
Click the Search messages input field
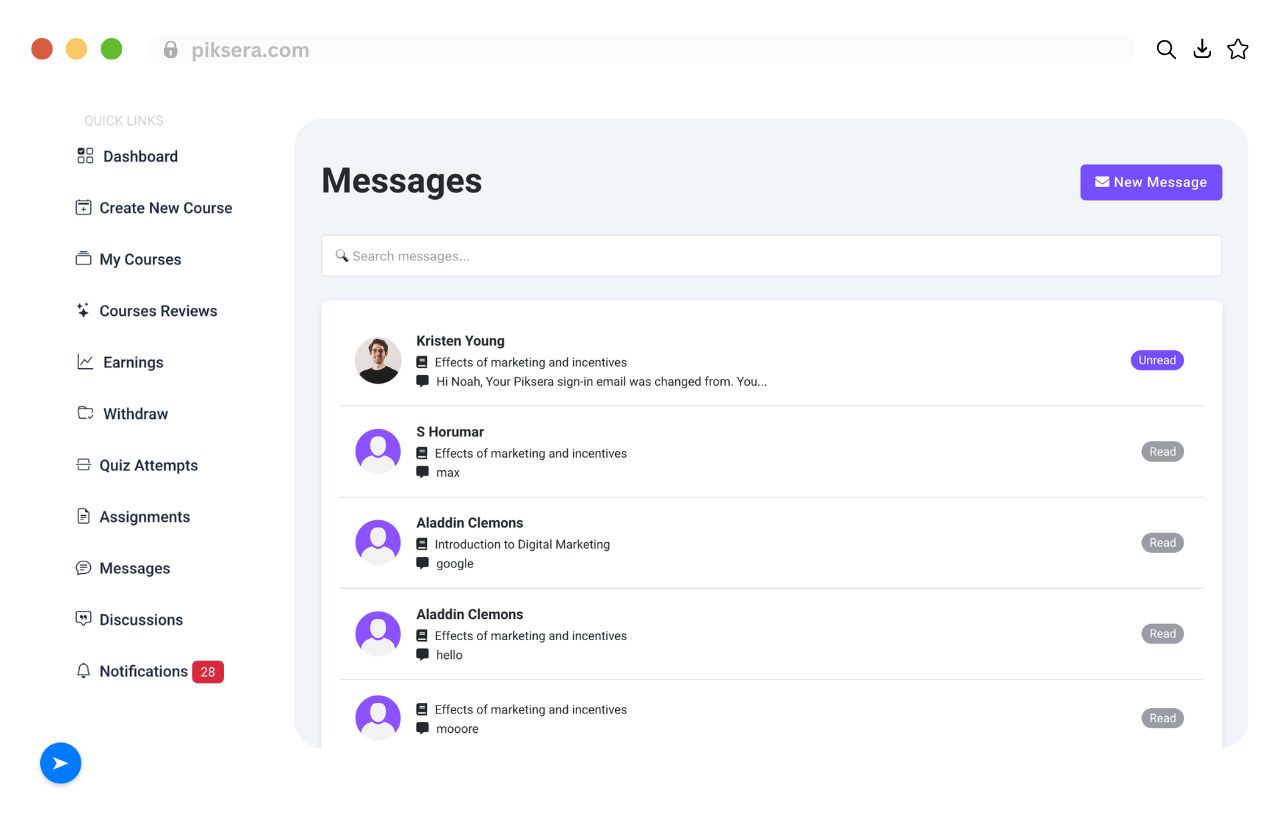(771, 256)
